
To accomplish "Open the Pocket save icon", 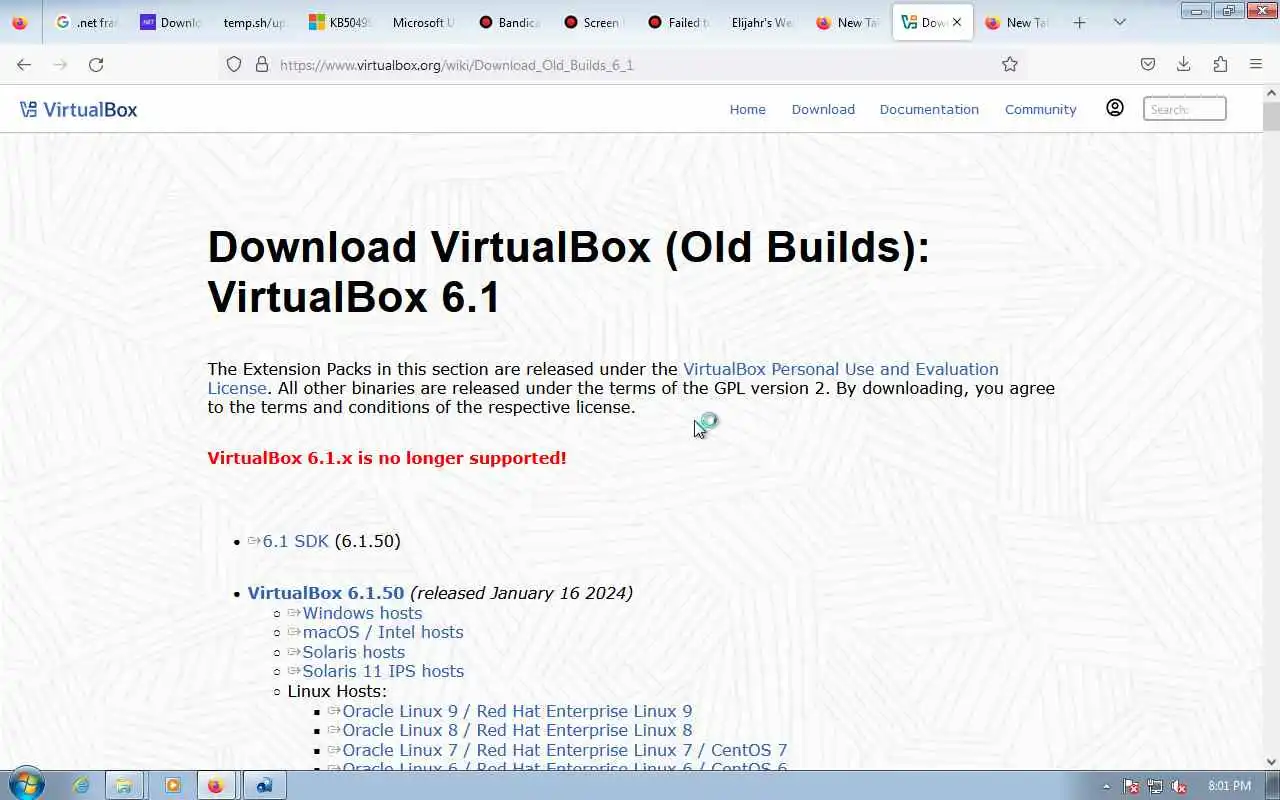I will pyautogui.click(x=1148, y=64).
